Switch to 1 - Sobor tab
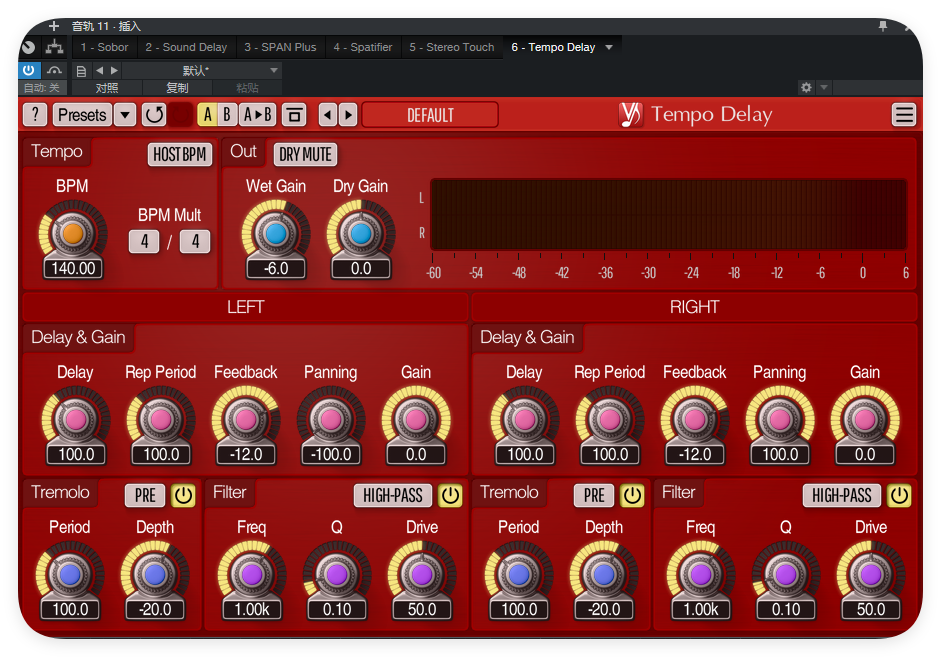 coord(104,47)
